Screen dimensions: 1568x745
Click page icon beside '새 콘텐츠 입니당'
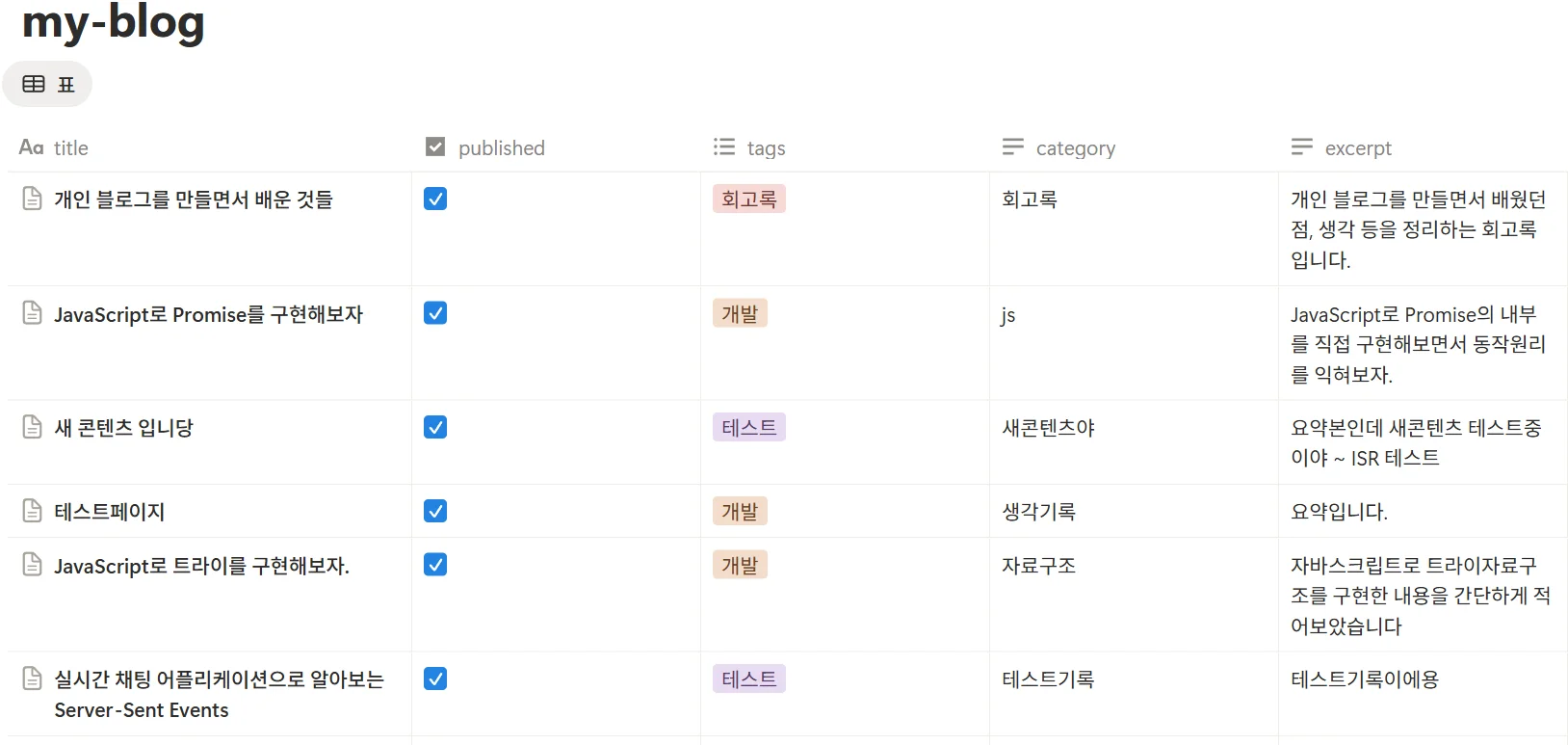click(x=33, y=427)
